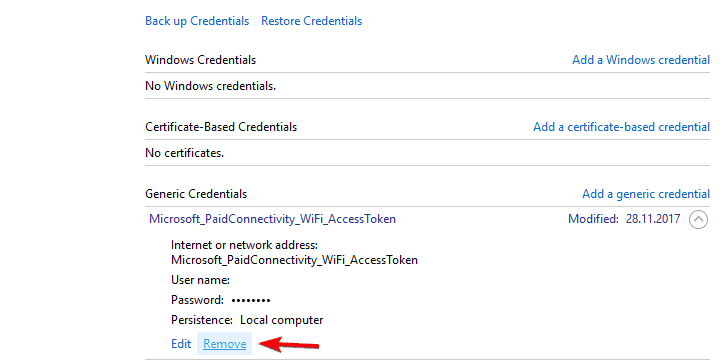The image size is (720, 360).
Task: Select the Windows Credentials heading
Action: 201,60
